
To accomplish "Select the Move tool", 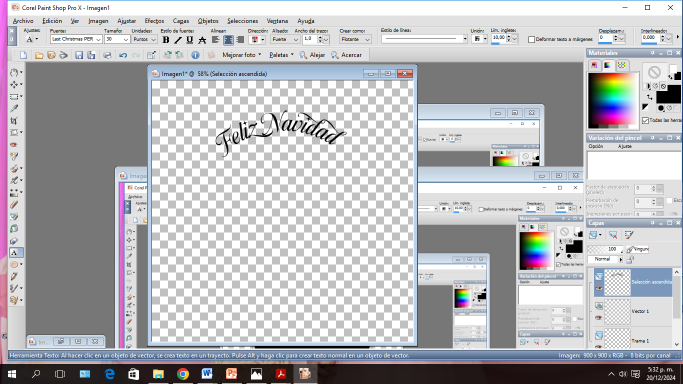I will click(x=14, y=84).
